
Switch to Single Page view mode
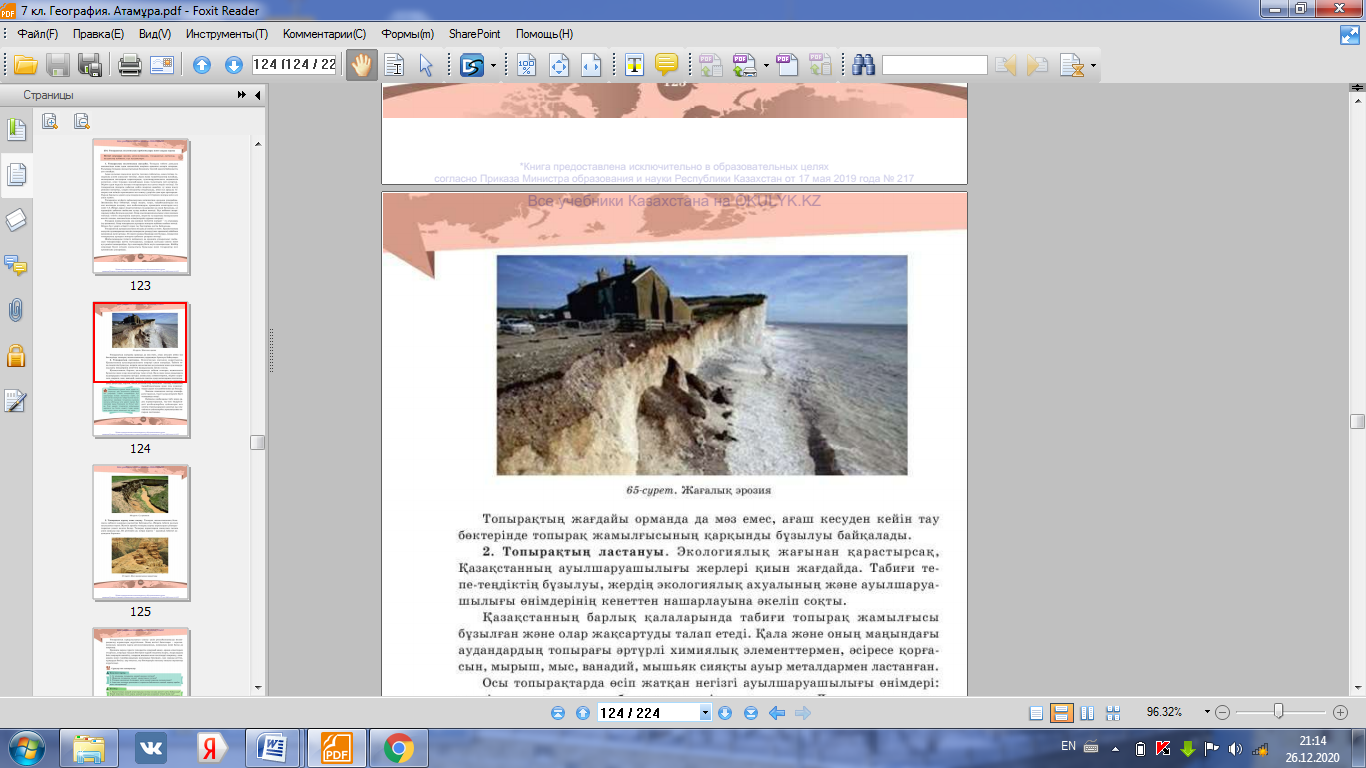point(1036,713)
